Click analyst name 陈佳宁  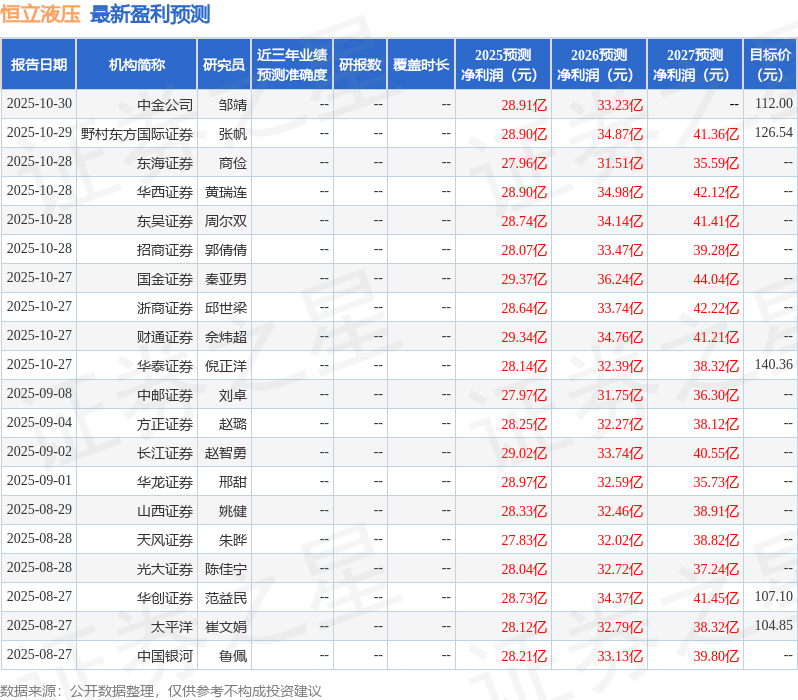coord(226,569)
